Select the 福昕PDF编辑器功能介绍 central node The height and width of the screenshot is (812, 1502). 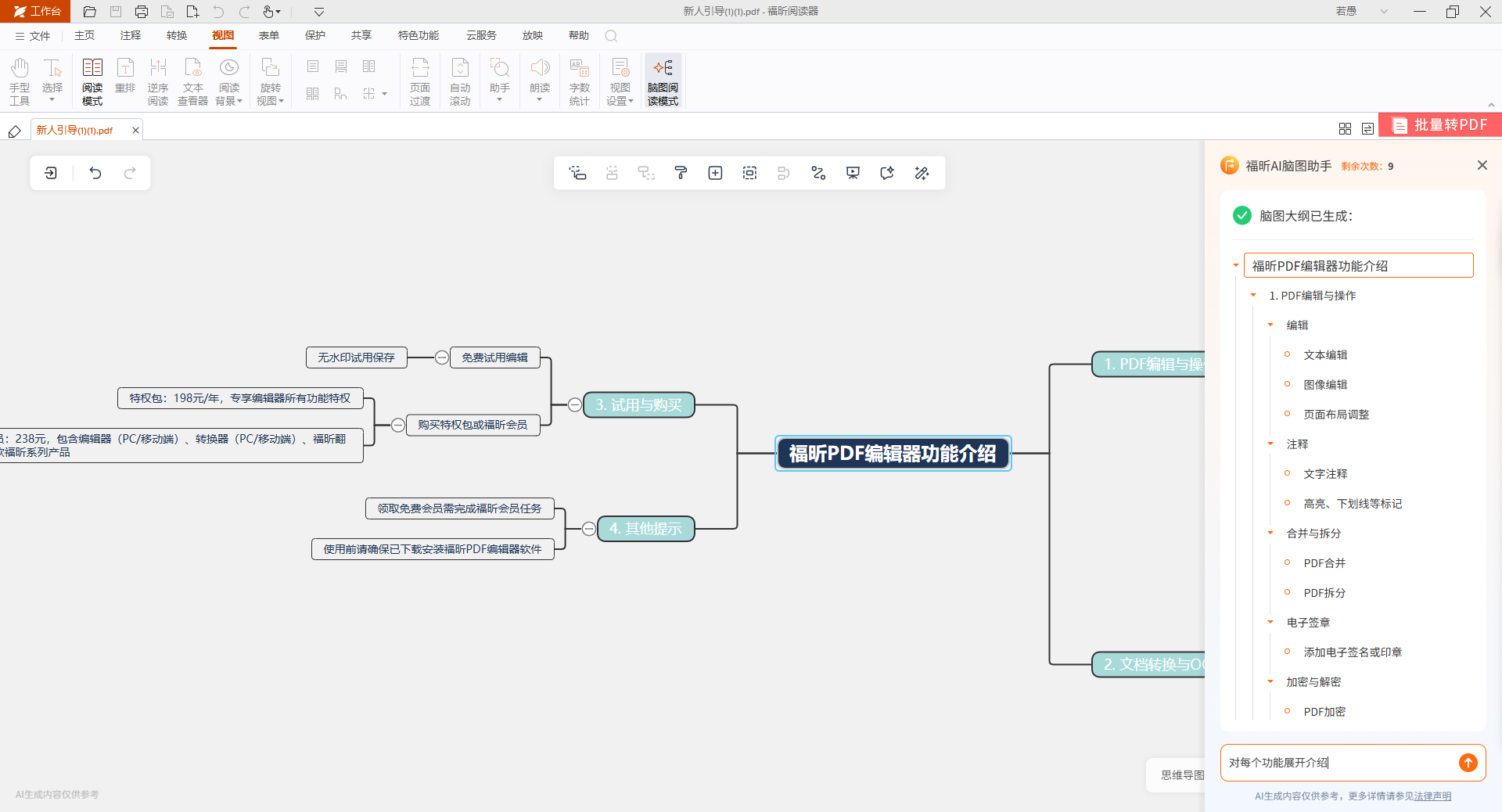point(893,454)
